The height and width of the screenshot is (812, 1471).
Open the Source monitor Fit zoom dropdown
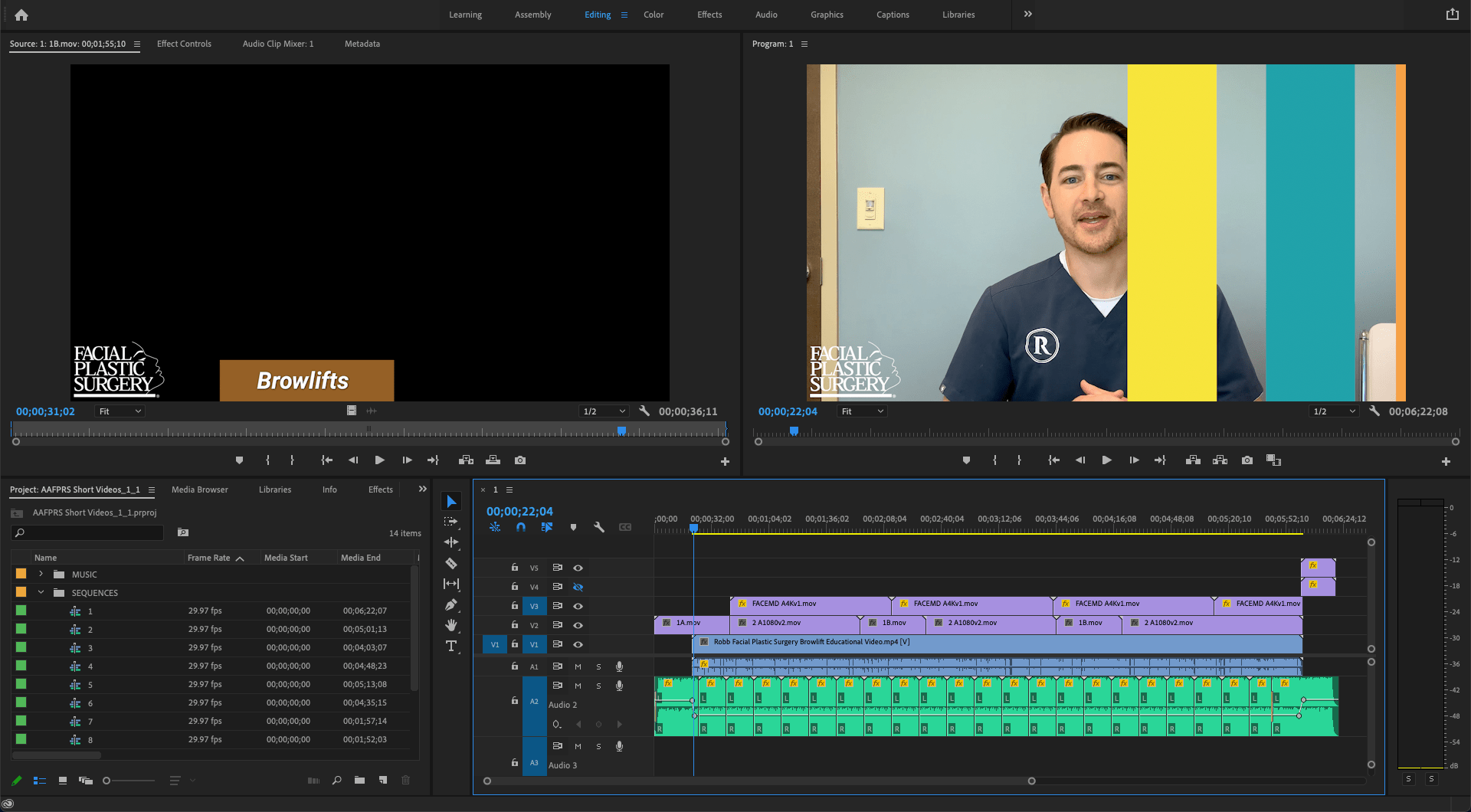tap(120, 411)
